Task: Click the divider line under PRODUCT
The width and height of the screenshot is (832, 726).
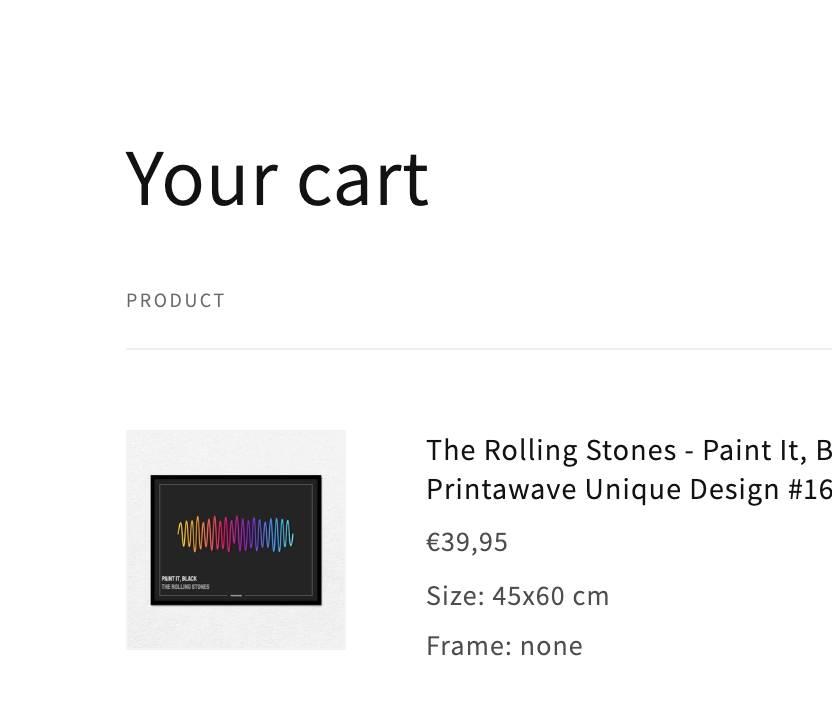Action: [479, 349]
